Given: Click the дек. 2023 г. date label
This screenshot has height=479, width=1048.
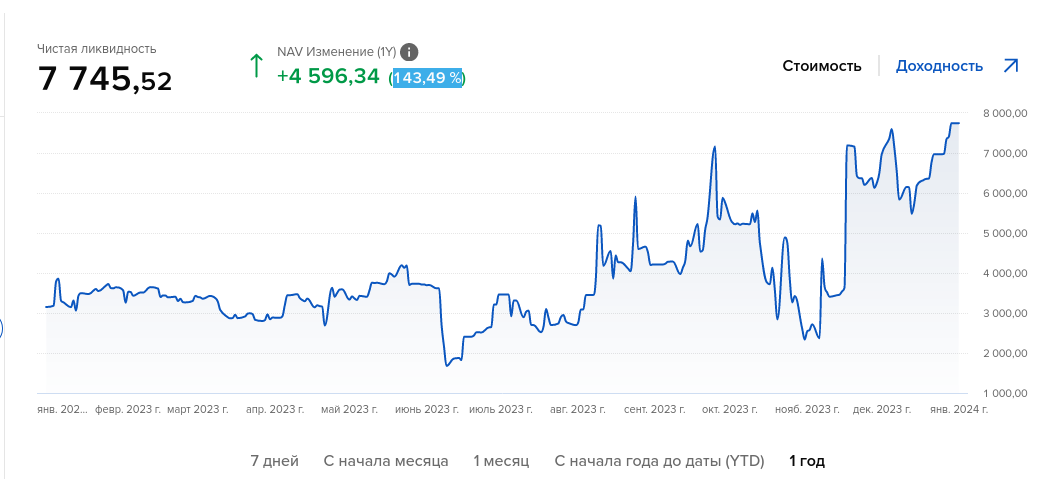Looking at the screenshot, I should pos(882,409).
